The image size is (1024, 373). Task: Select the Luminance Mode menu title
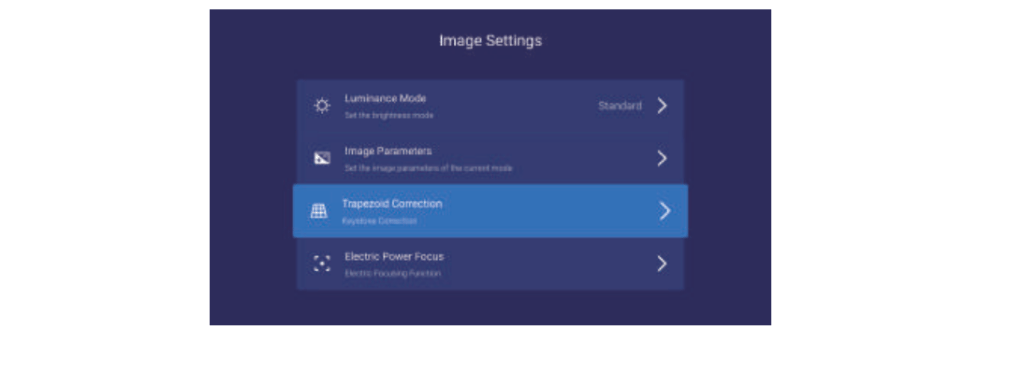click(x=385, y=99)
